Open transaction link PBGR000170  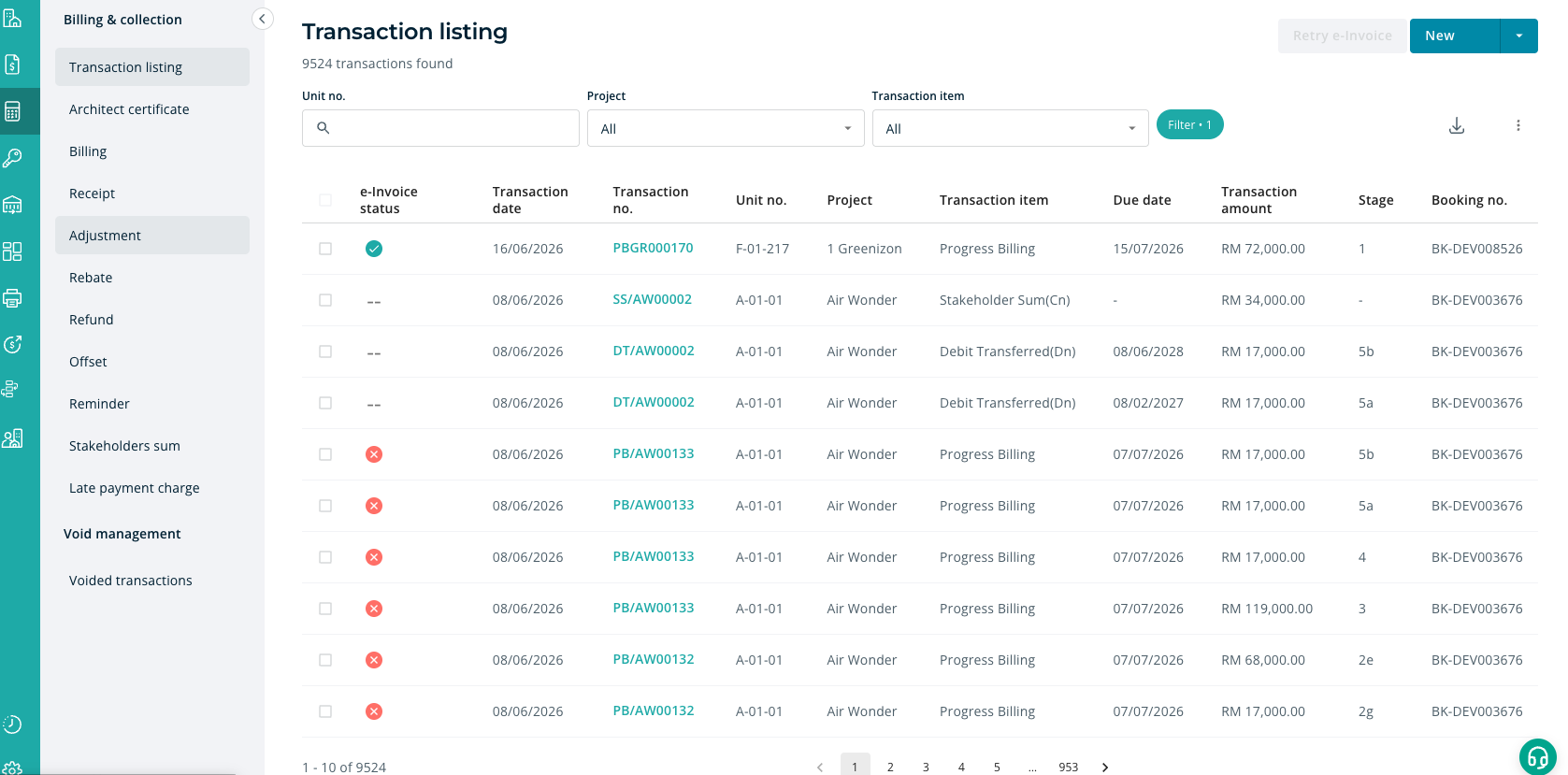point(653,248)
